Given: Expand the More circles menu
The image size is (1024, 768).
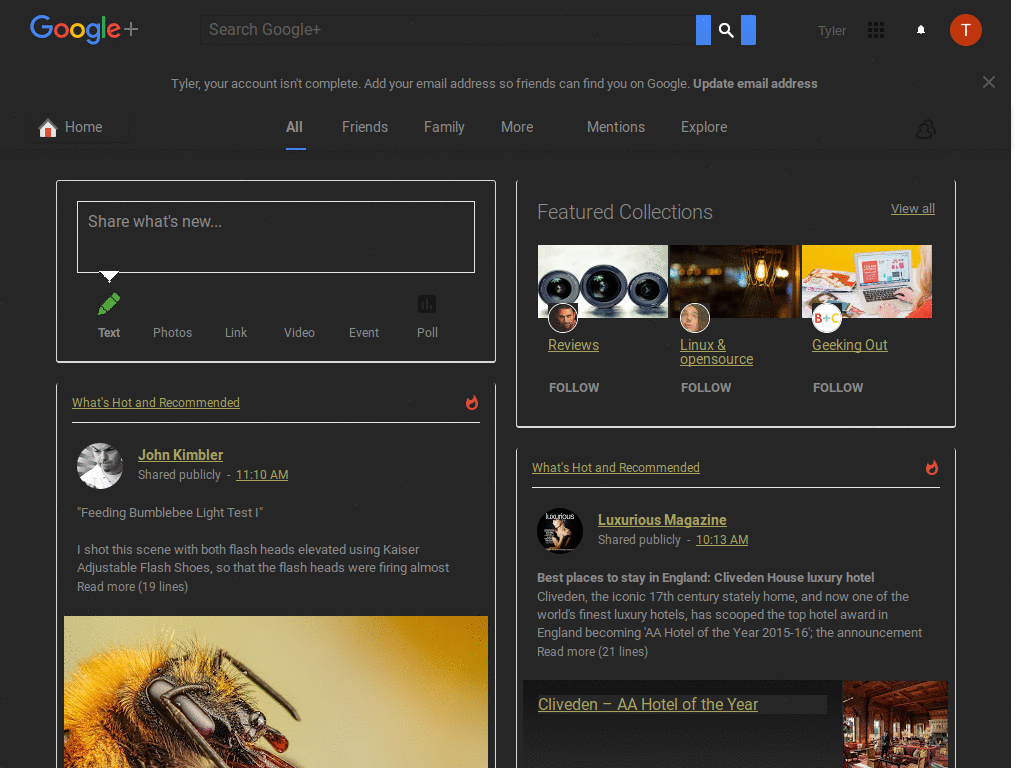Looking at the screenshot, I should click(517, 127).
